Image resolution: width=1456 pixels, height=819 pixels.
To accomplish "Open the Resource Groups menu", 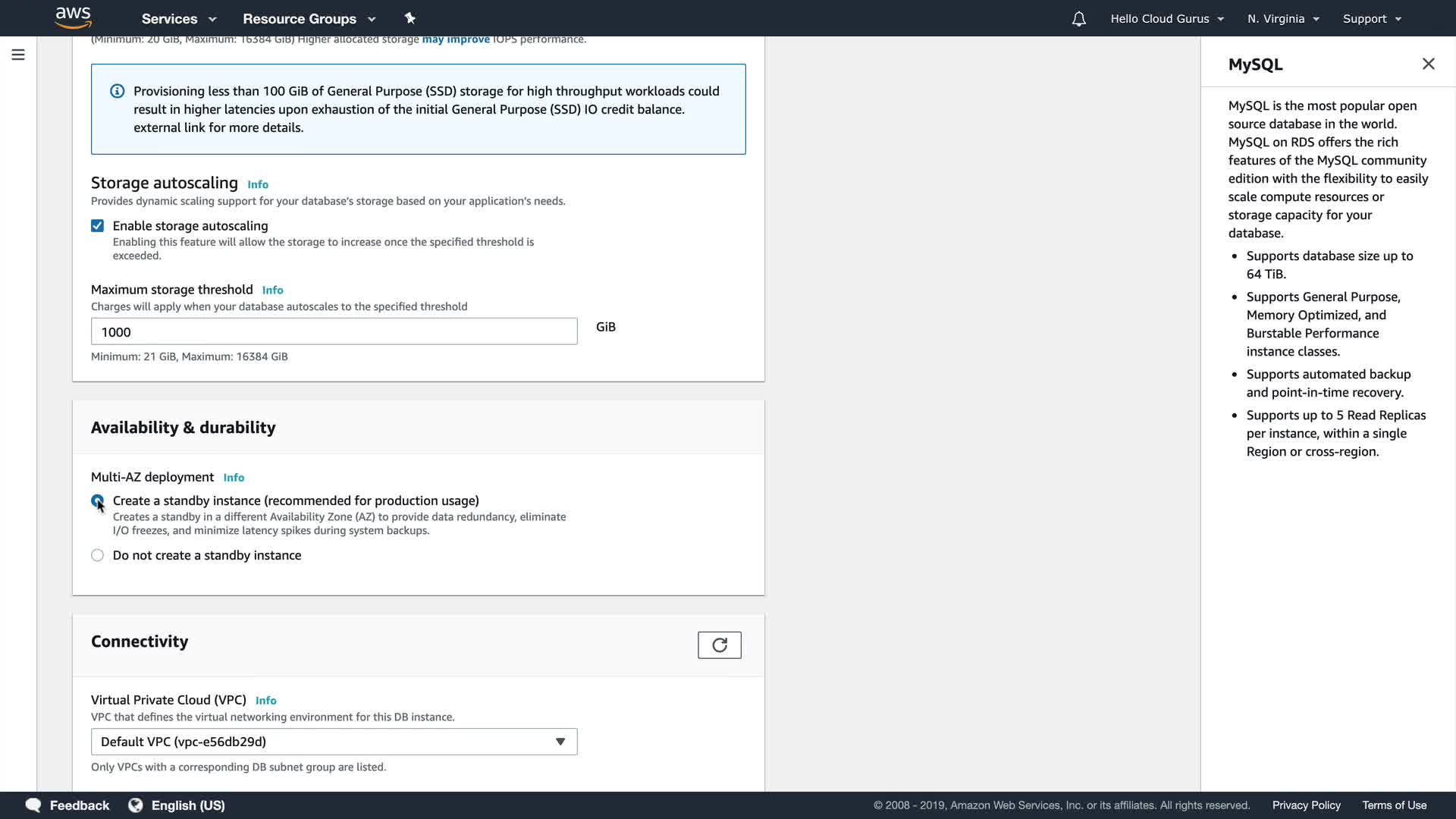I will coord(309,19).
